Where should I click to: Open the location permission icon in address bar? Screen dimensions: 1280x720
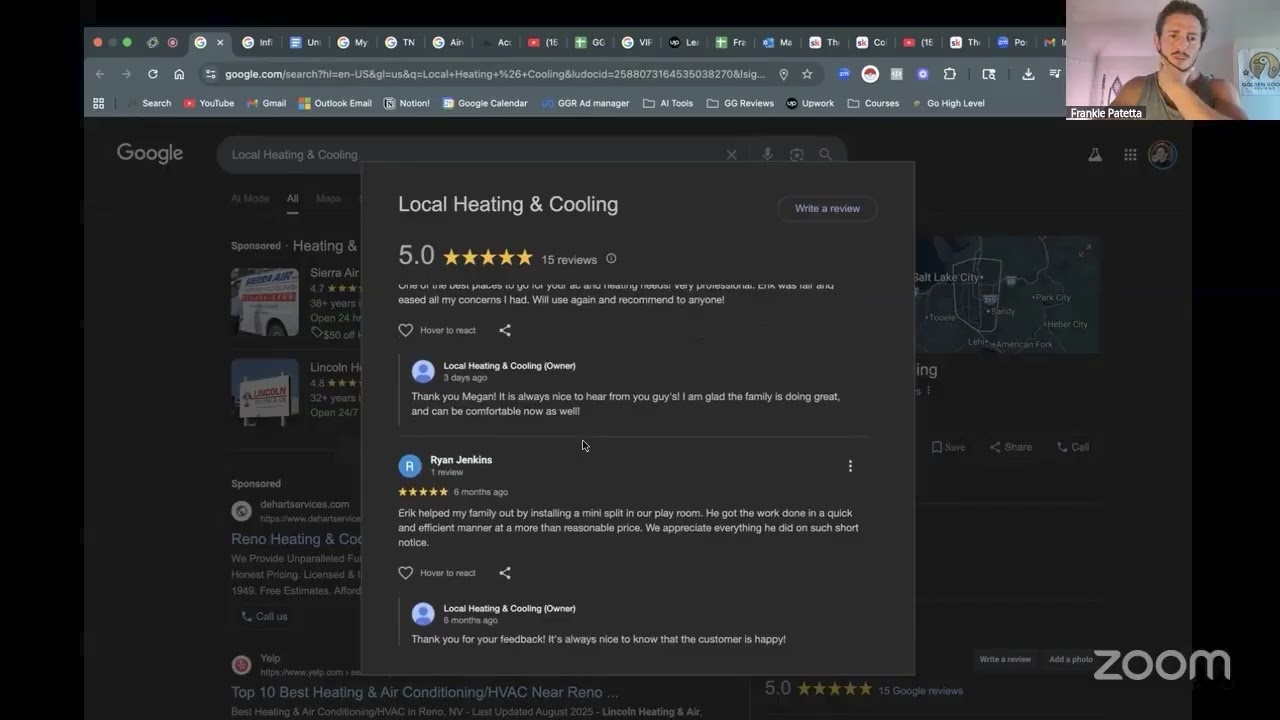783,74
